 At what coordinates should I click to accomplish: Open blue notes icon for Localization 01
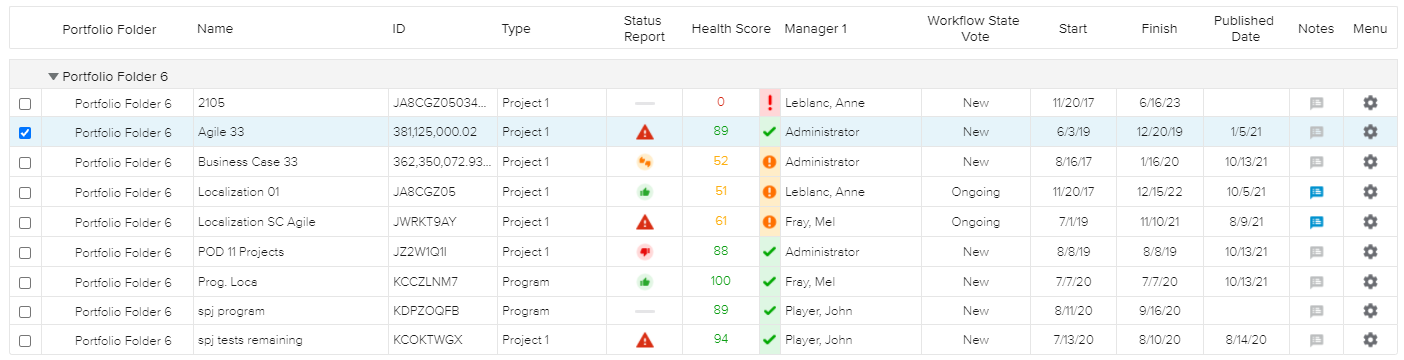tap(1316, 192)
